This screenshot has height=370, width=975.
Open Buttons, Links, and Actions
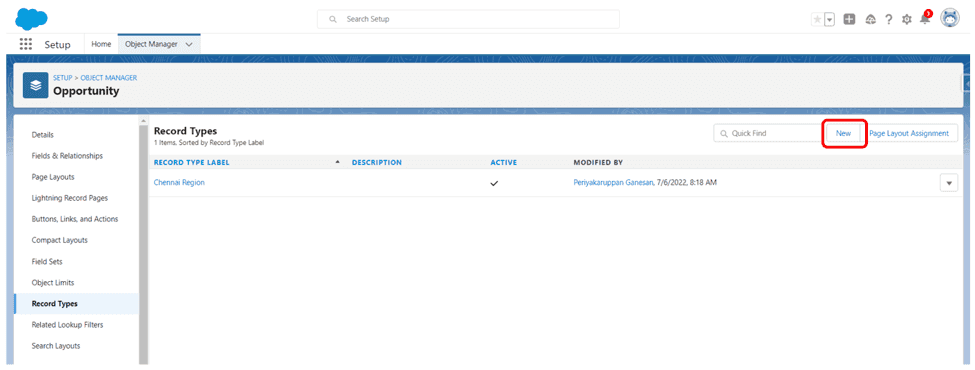76,220
